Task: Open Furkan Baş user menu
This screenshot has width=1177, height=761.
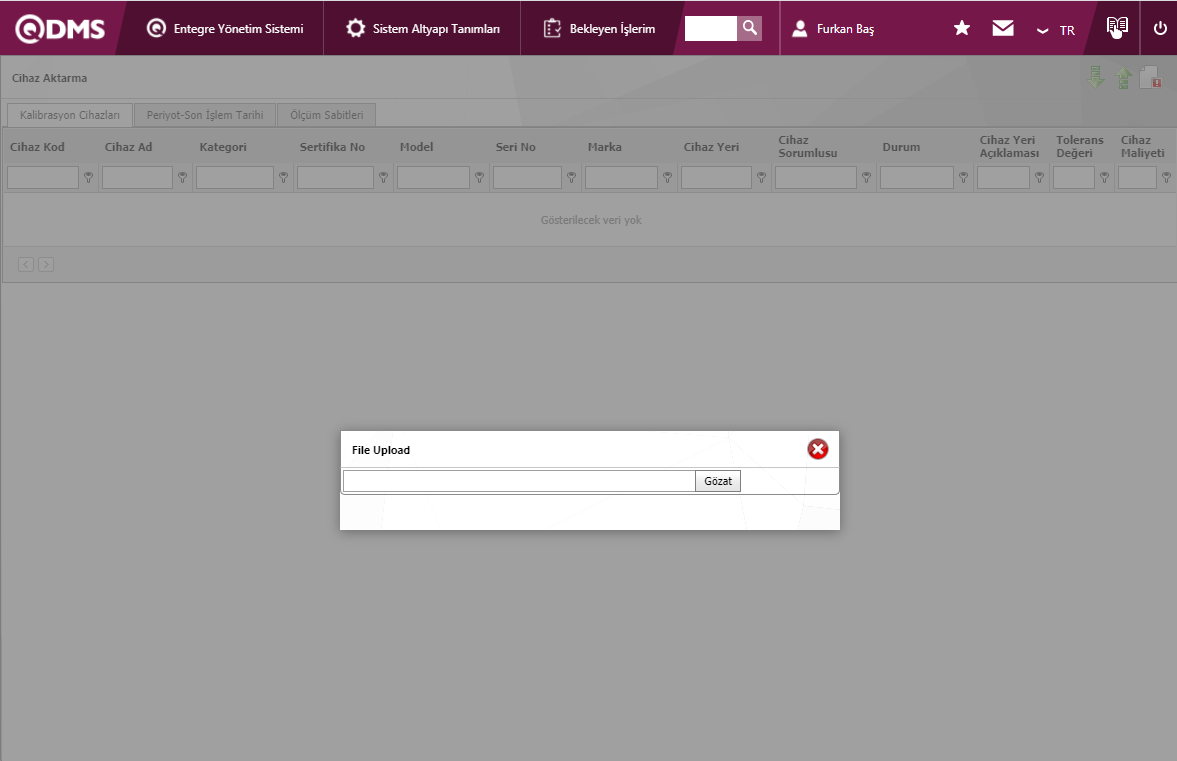Action: (833, 29)
